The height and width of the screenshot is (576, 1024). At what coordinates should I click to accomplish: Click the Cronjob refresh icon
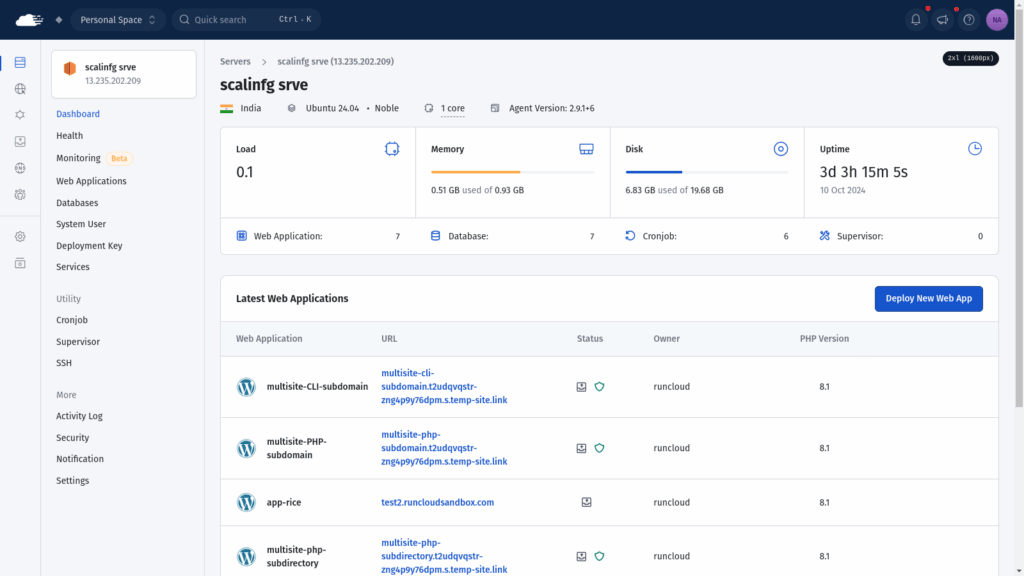tap(630, 236)
